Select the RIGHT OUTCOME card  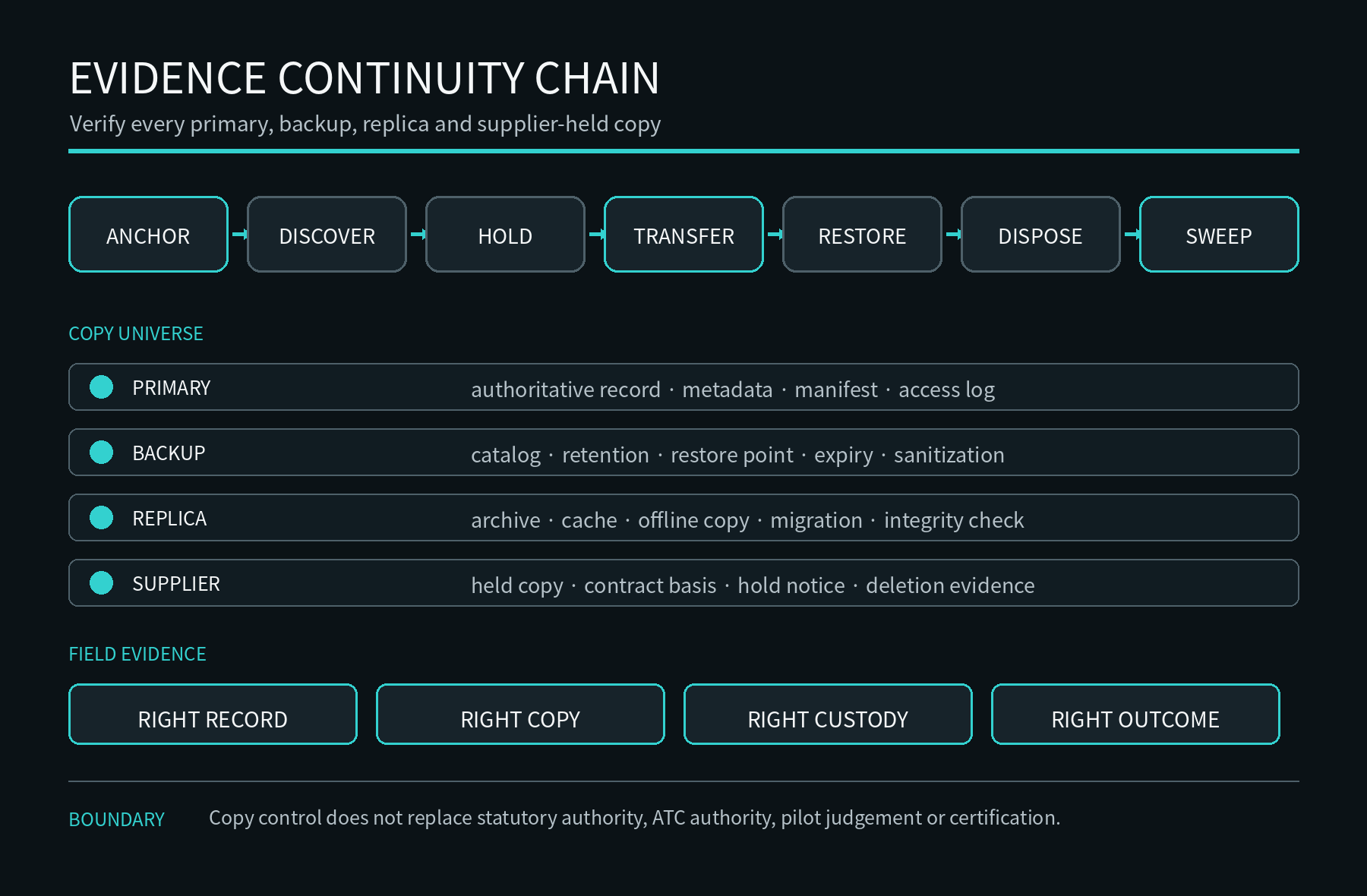tap(1135, 715)
